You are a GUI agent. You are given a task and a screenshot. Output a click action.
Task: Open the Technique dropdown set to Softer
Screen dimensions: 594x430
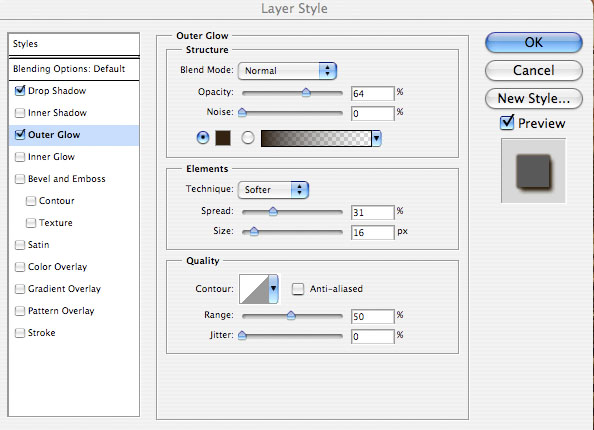pos(273,190)
